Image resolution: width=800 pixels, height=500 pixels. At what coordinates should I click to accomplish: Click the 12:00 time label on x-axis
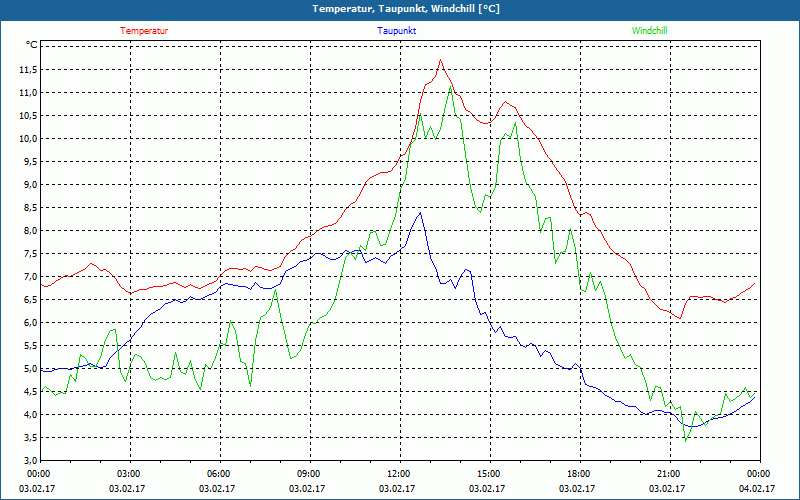(398, 474)
